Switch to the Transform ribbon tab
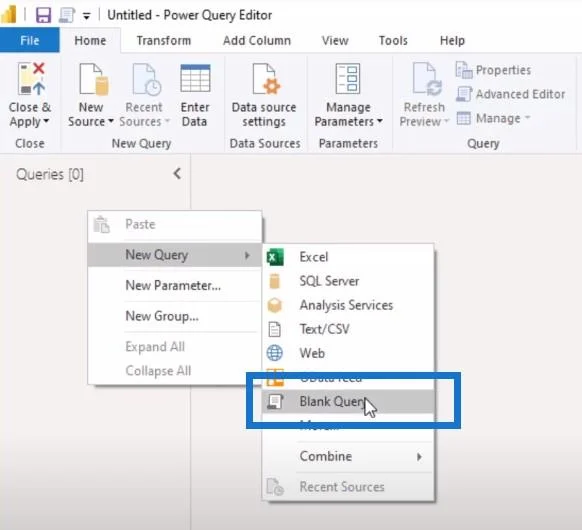 click(164, 40)
